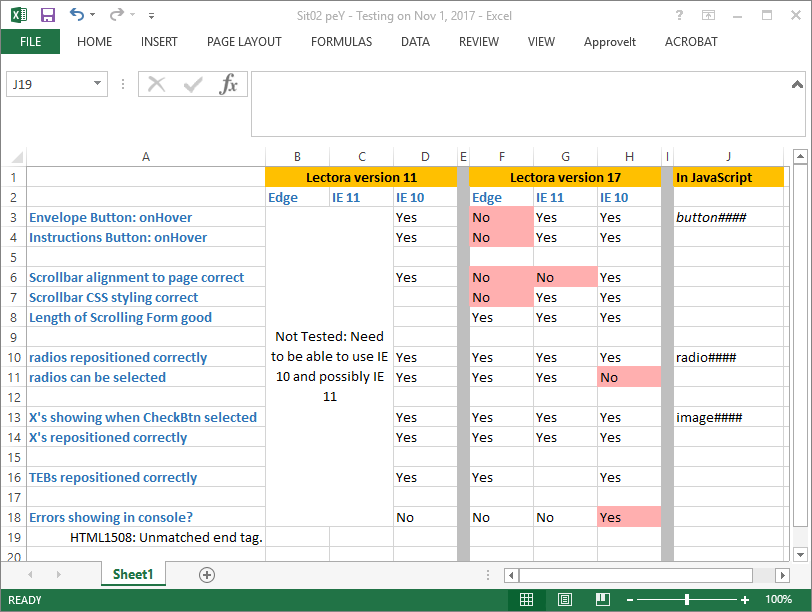Select the Sheet1 worksheet tab
The width and height of the screenshot is (812, 612).
tap(133, 574)
